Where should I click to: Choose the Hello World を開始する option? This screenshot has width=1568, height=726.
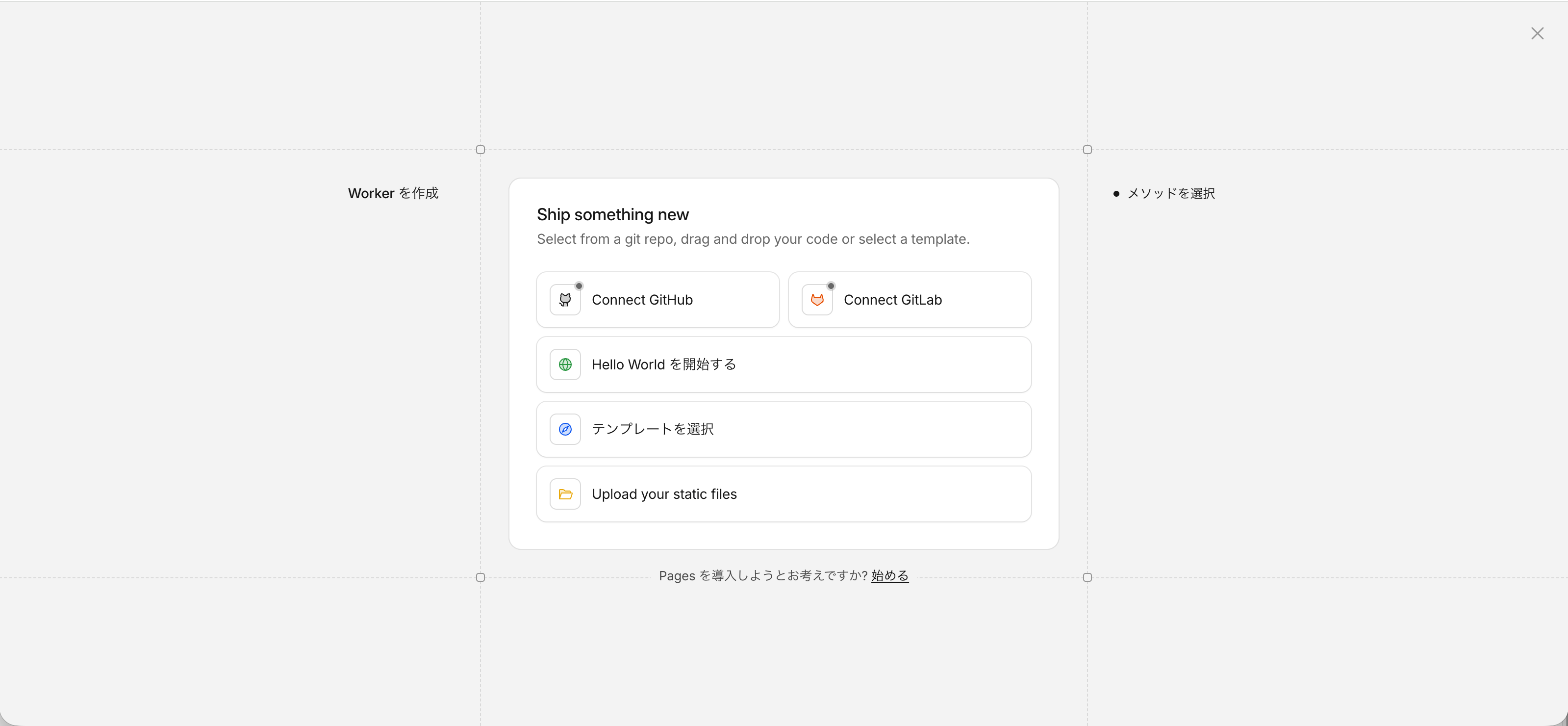(x=663, y=364)
